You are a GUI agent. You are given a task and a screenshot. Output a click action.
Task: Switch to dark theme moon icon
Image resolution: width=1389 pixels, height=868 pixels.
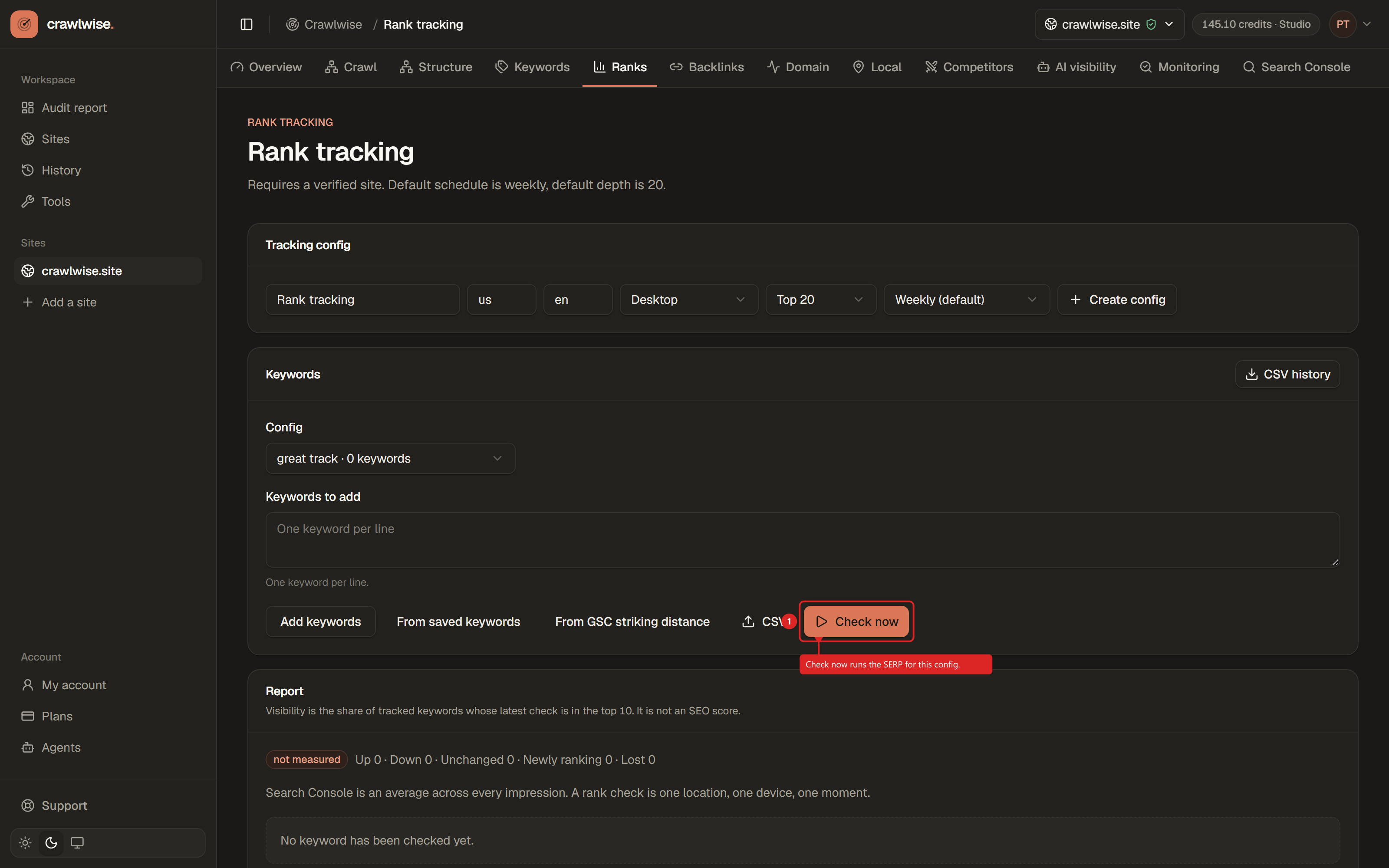tap(51, 843)
